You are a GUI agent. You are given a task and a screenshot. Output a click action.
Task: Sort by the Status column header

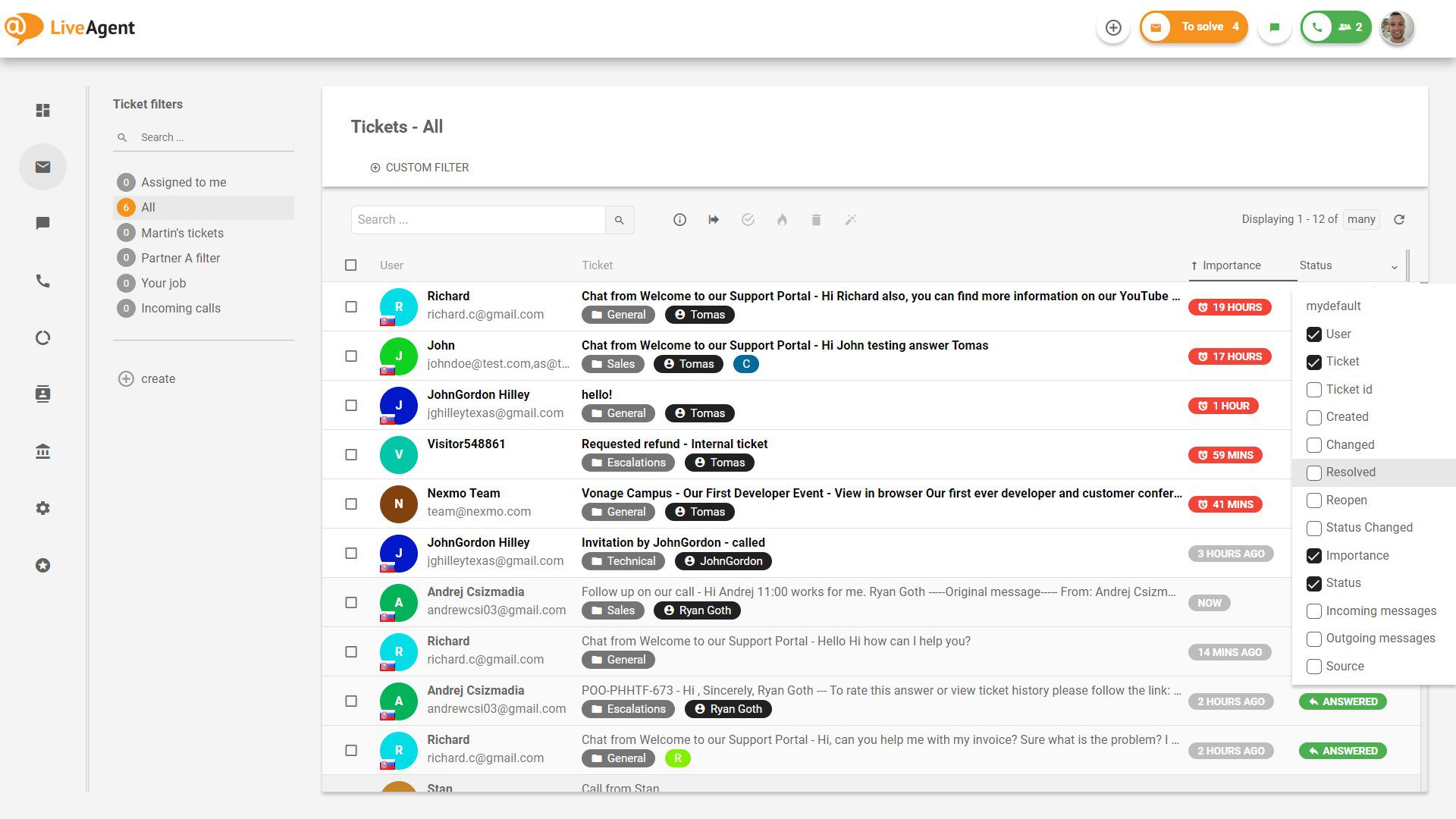1316,265
